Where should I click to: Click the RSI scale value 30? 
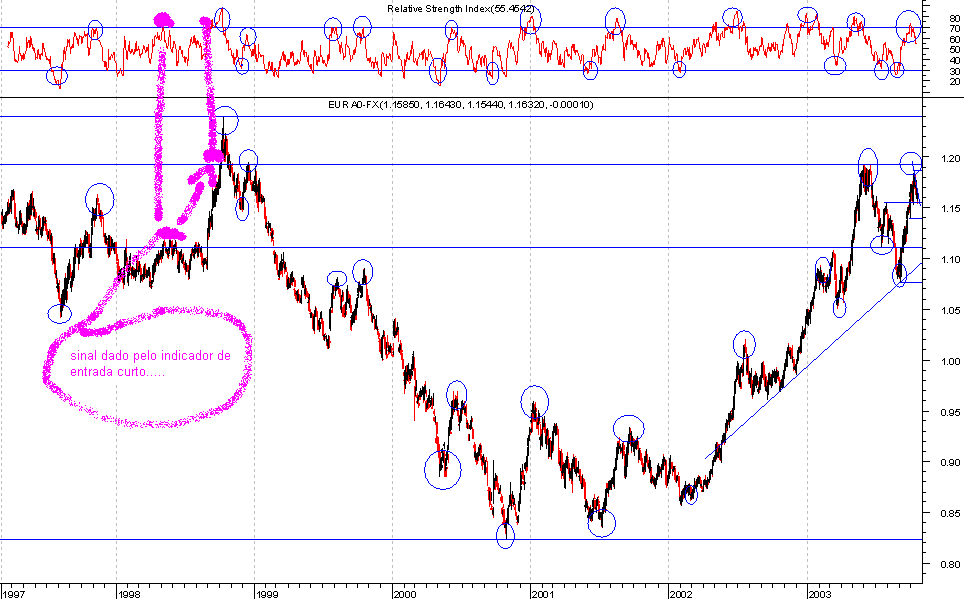click(955, 71)
